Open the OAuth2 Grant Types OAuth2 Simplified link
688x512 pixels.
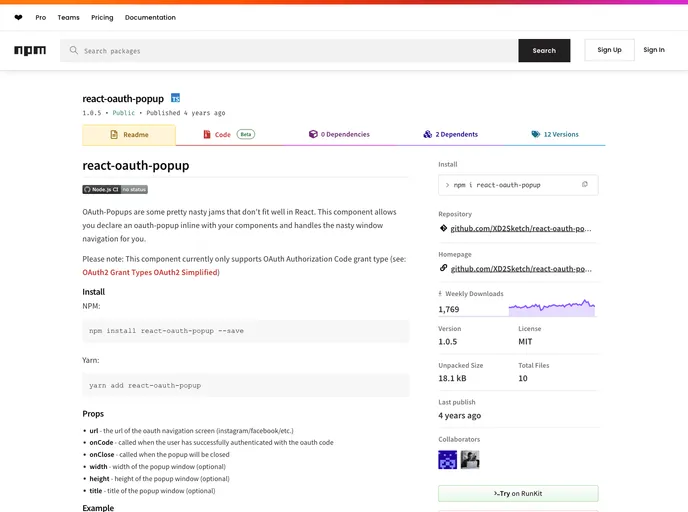150,272
